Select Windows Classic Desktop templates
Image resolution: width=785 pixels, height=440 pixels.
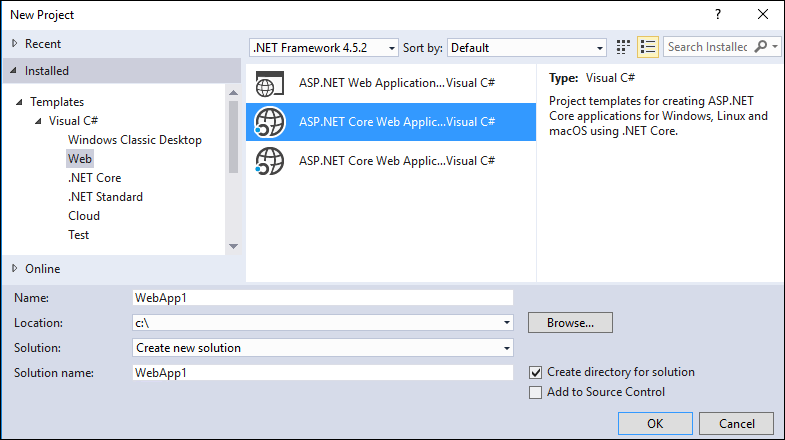134,140
